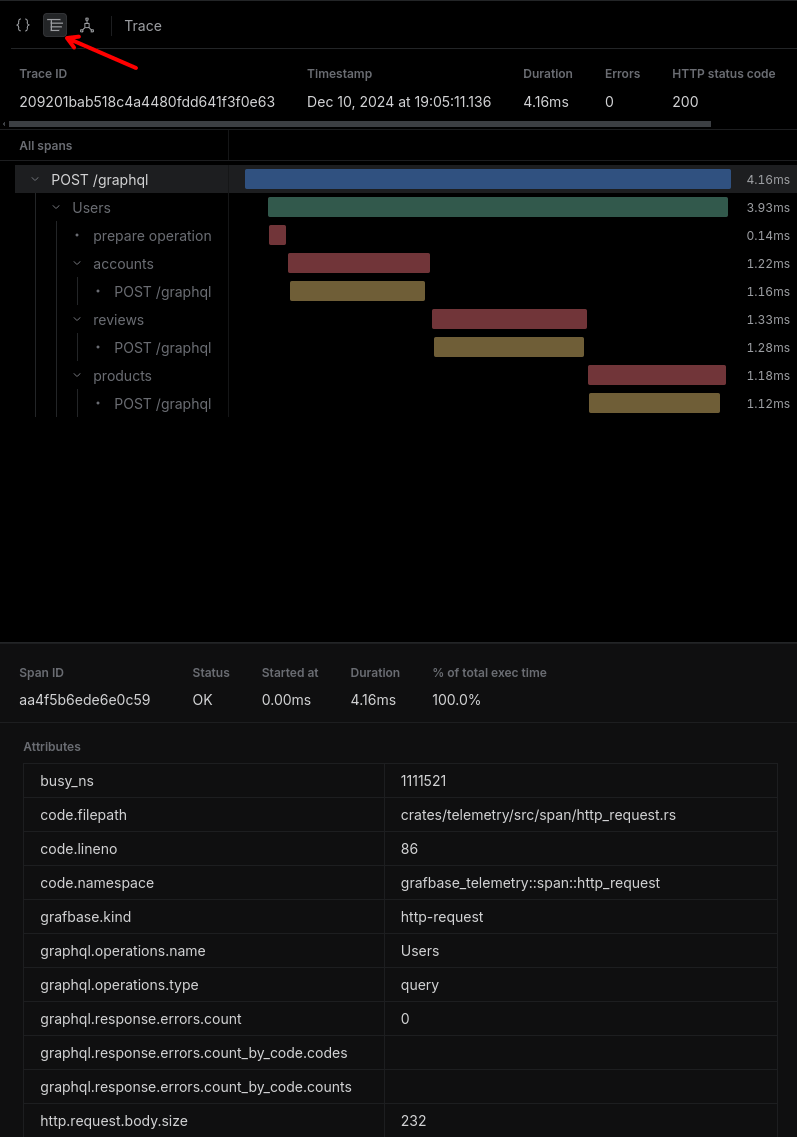Collapse the root POST /graphql span
The height and width of the screenshot is (1137, 797).
click(x=35, y=180)
